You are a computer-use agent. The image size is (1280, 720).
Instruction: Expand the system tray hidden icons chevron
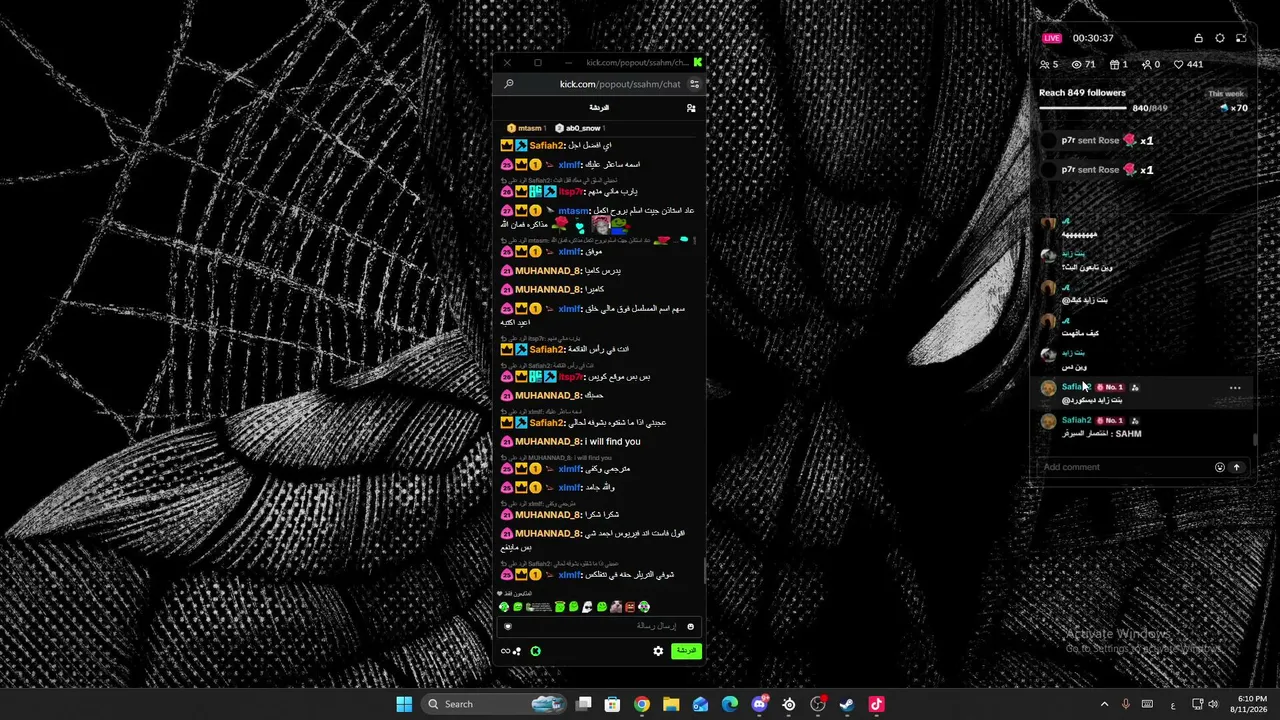pos(1104,704)
